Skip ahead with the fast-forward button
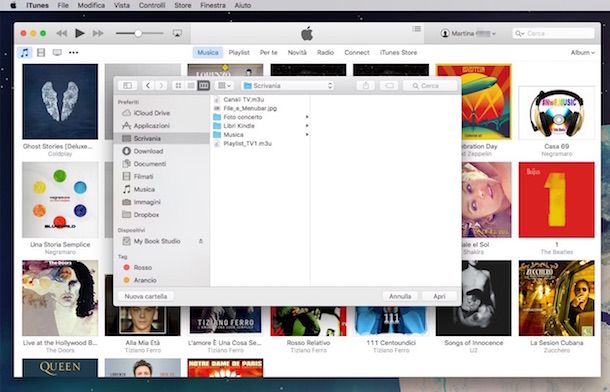This screenshot has width=610, height=392. tap(98, 33)
